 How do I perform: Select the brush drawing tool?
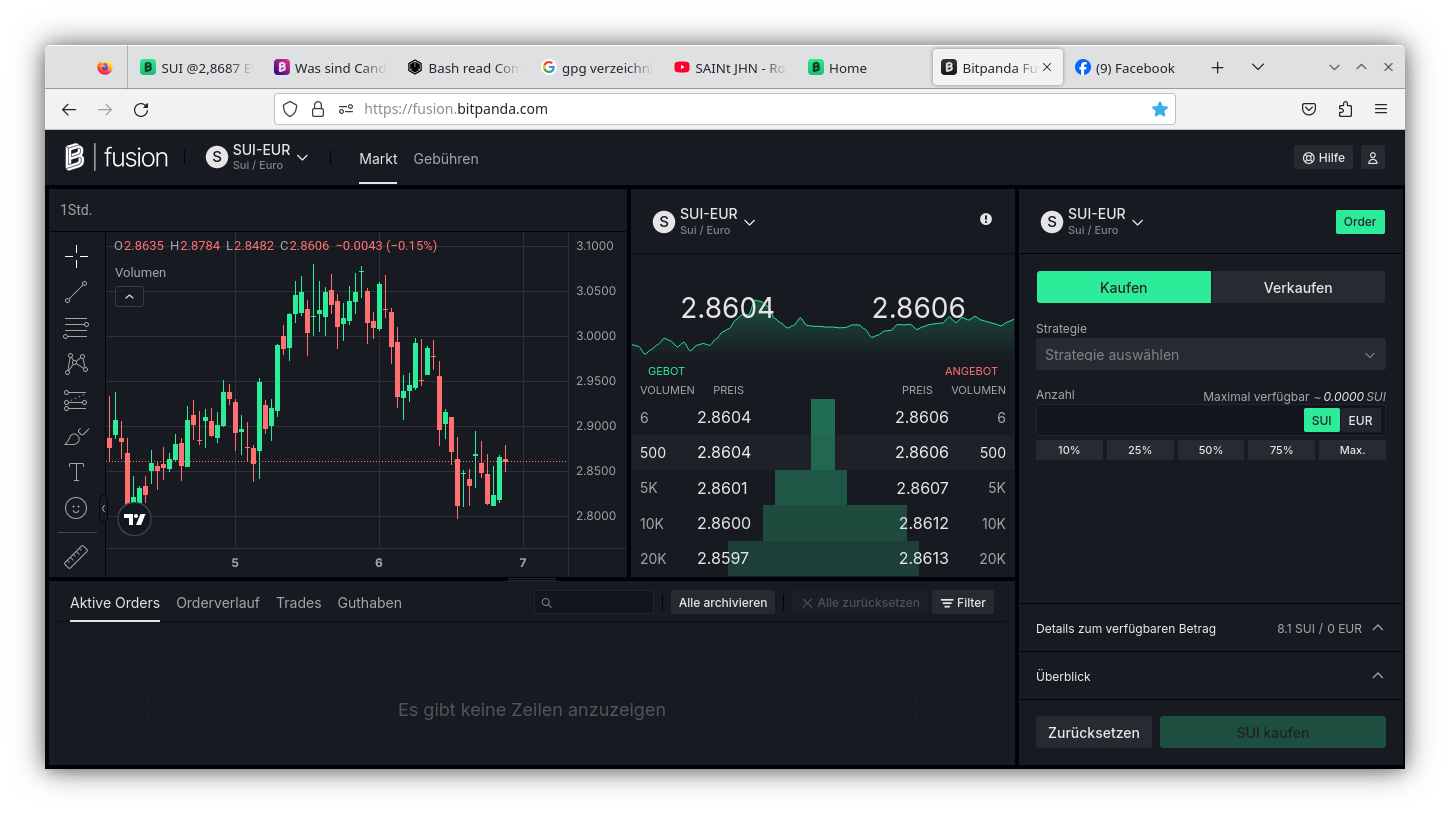click(x=76, y=437)
